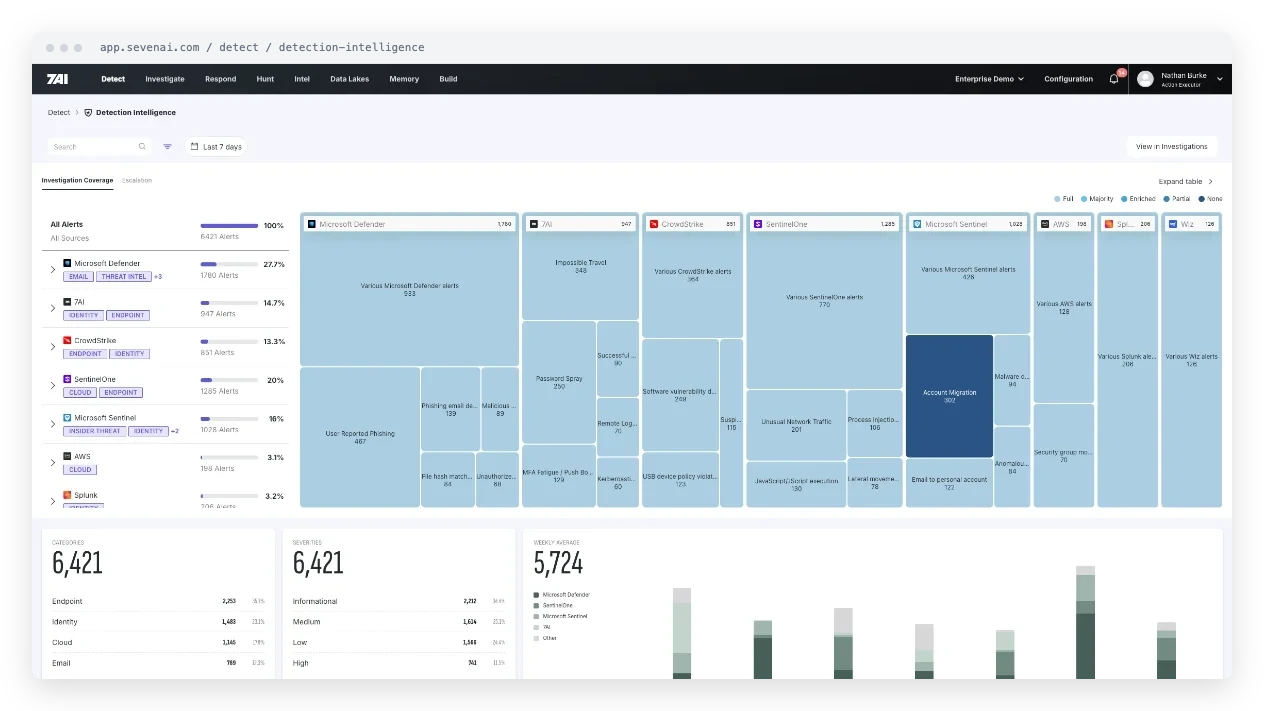Screen dimensions: 1264x711
Task: Click the Wiz icon in the treemap header
Action: pos(1173,224)
